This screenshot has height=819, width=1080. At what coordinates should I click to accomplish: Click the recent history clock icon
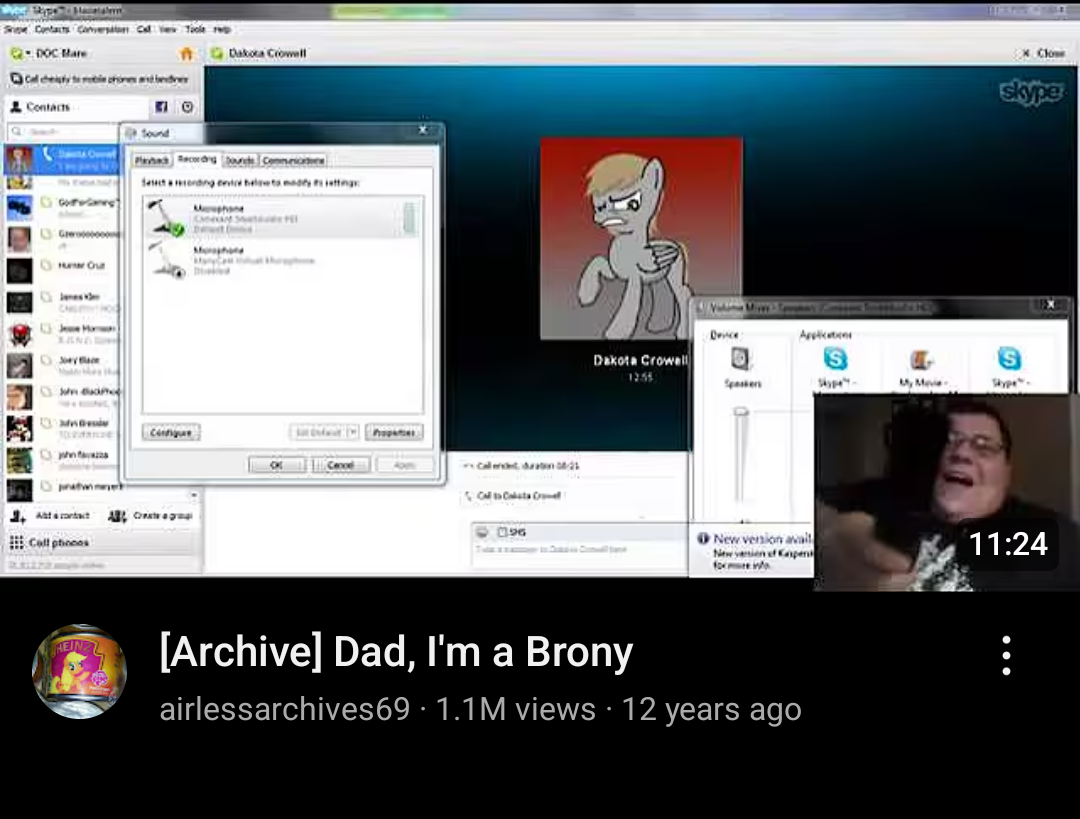click(187, 107)
